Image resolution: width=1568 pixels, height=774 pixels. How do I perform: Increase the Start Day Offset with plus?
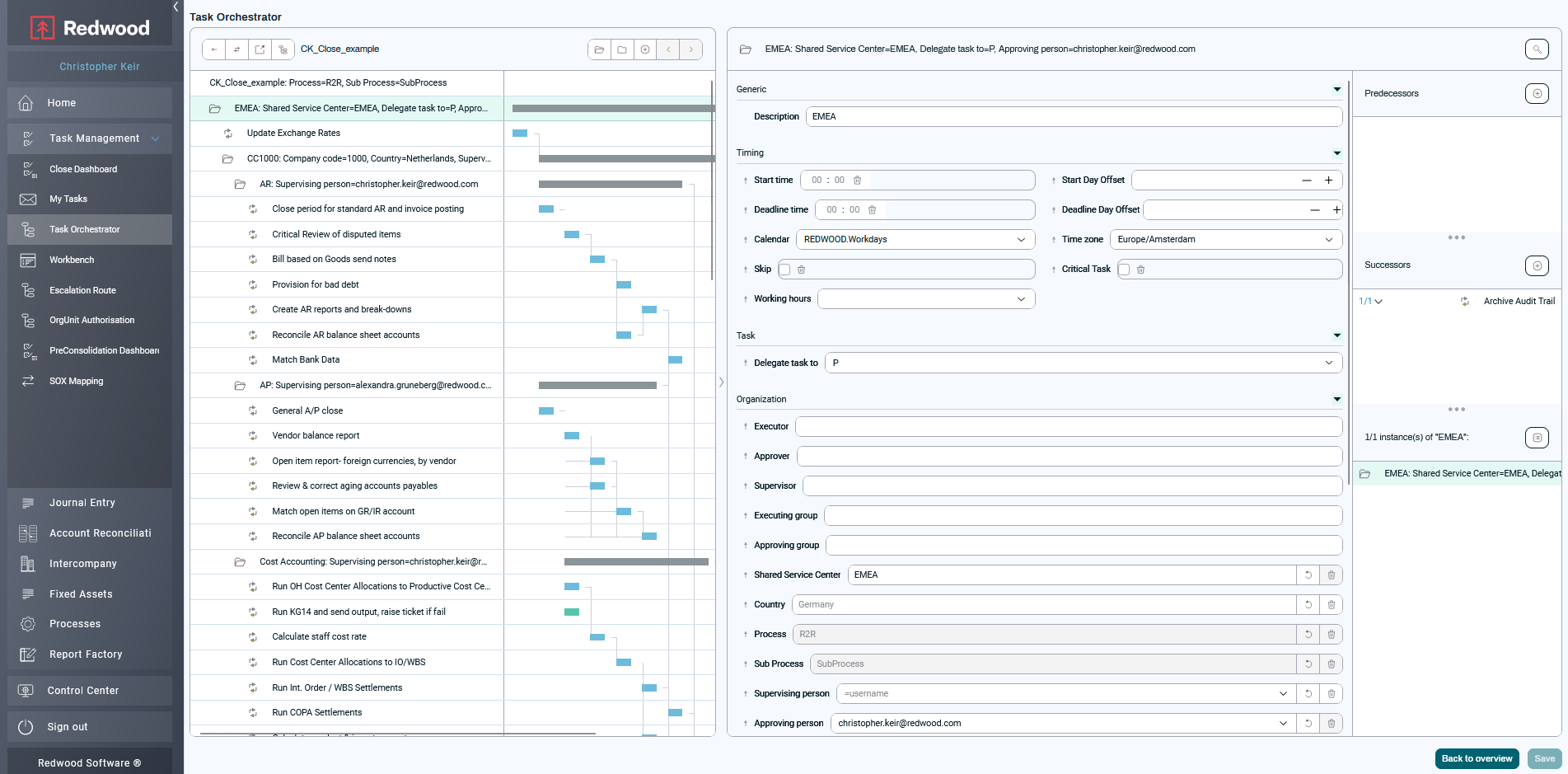pyautogui.click(x=1328, y=181)
